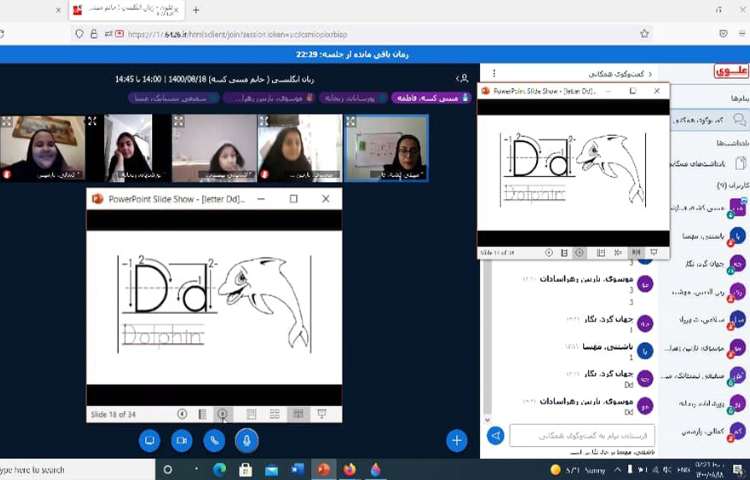Click the chat vertical scrollbar track
The height and width of the screenshot is (480, 750).
coord(487,337)
